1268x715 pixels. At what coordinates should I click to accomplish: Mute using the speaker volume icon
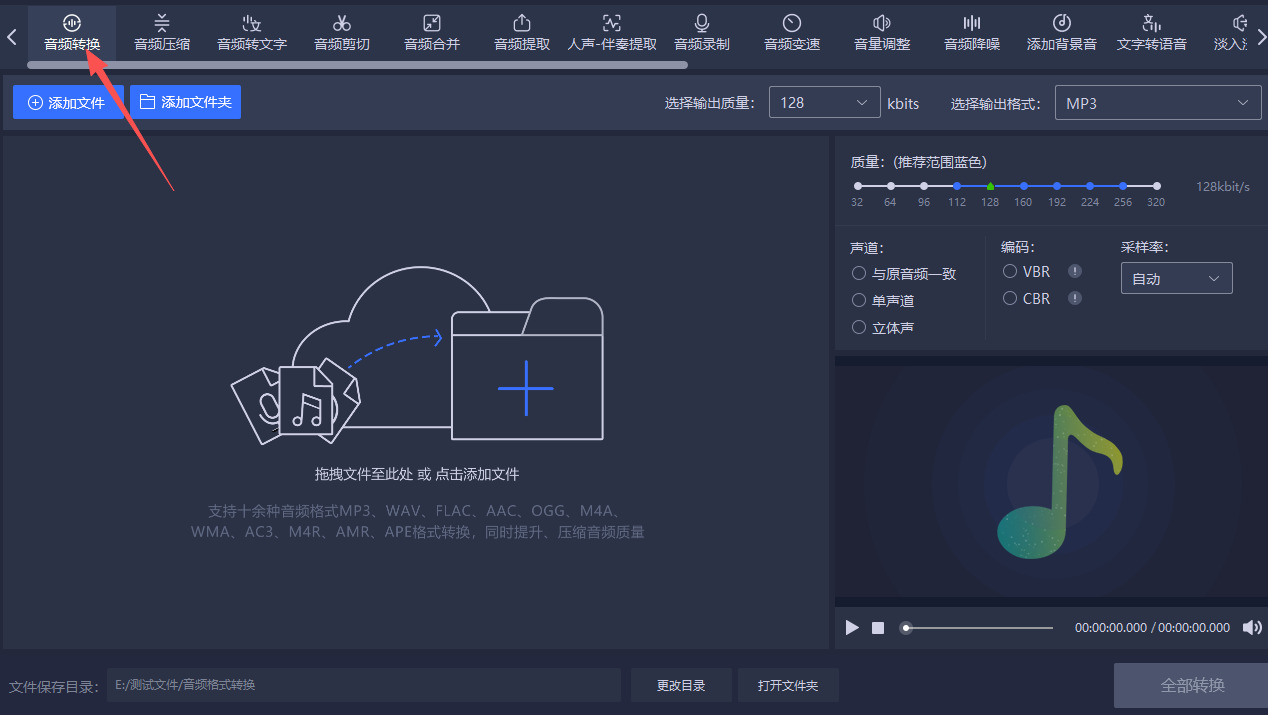click(1251, 627)
